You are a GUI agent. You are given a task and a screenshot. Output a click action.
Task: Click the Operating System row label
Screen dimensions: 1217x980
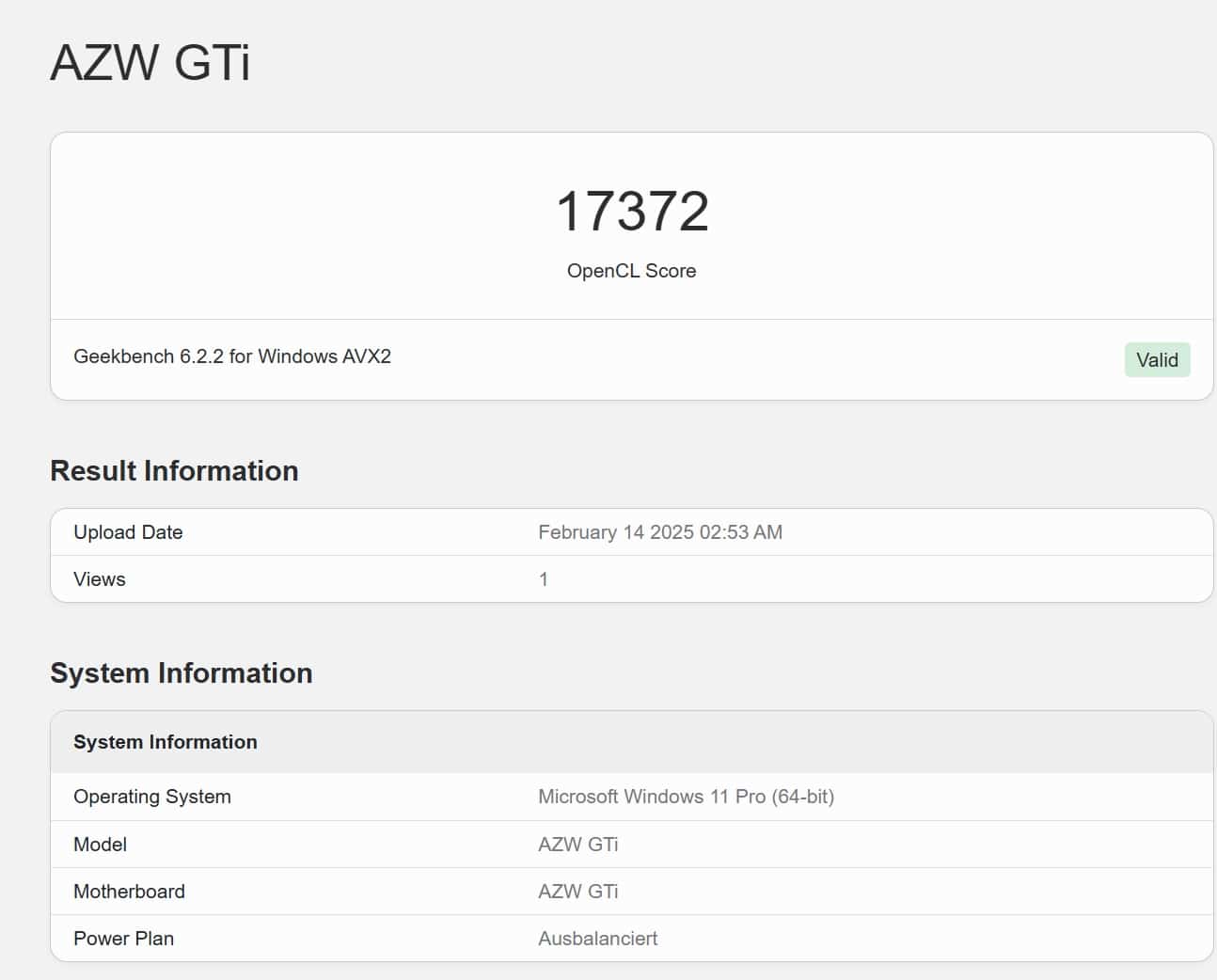coord(152,797)
